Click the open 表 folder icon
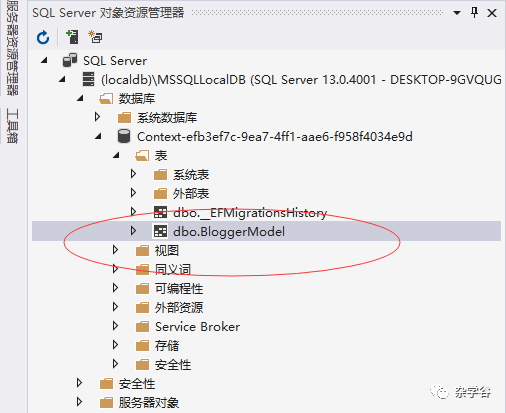 point(142,156)
